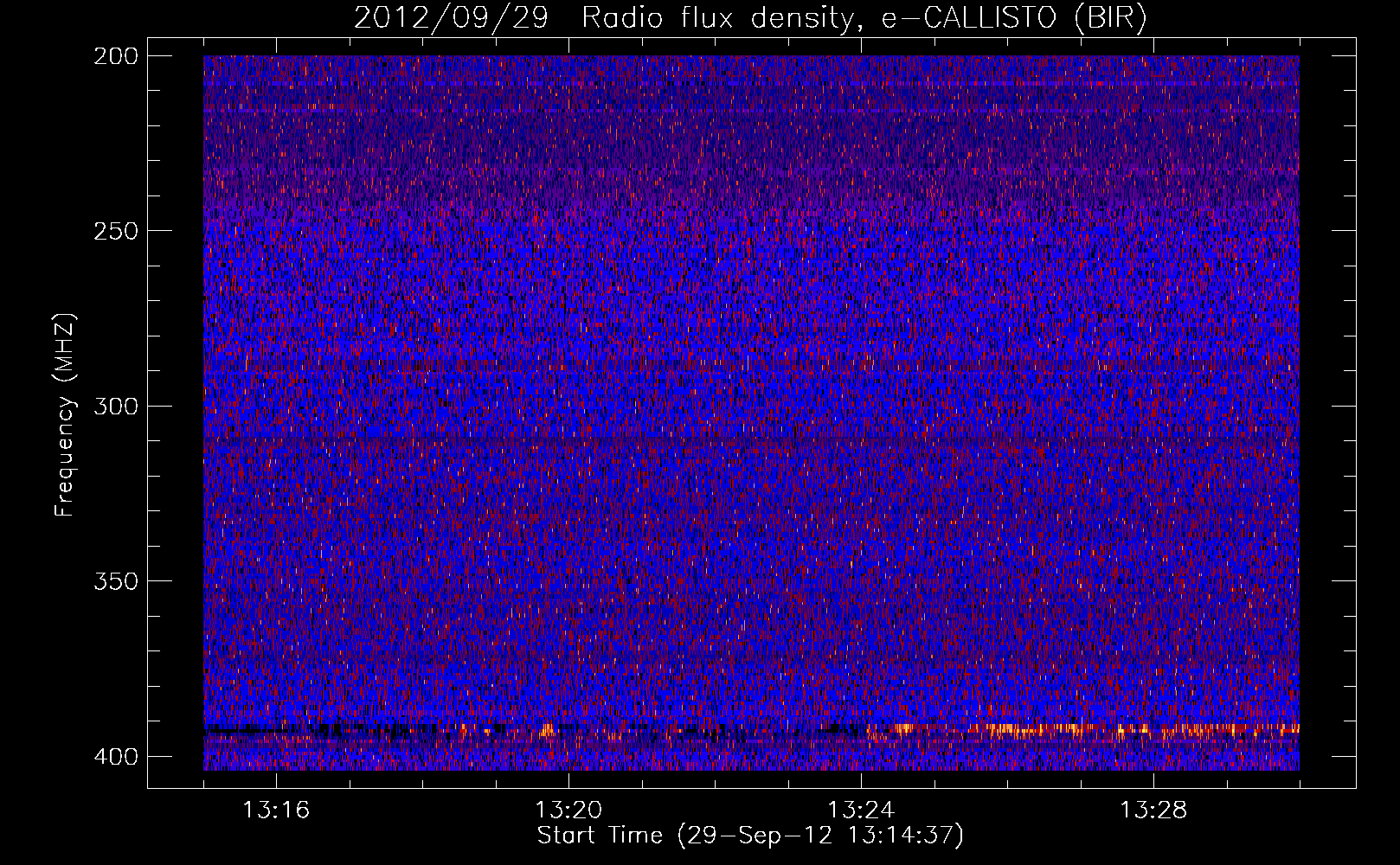The height and width of the screenshot is (865, 1400).
Task: Click the 350 frequency tick label
Action: [x=115, y=580]
